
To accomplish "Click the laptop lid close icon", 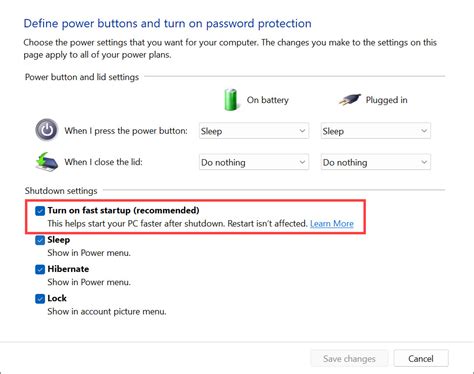I will point(47,161).
